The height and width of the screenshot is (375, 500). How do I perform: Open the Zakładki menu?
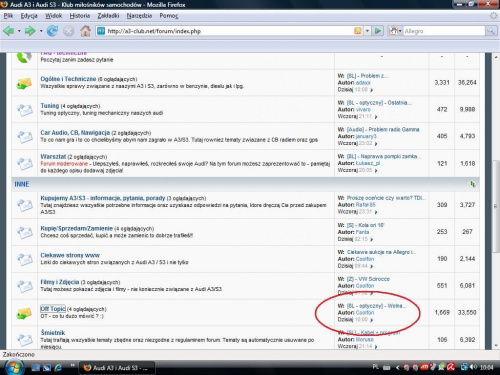click(108, 16)
